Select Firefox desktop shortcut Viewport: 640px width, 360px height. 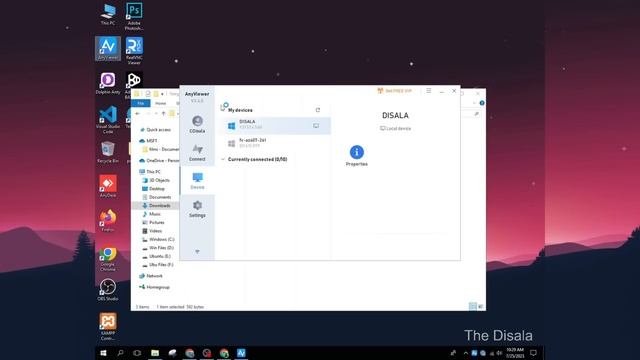[108, 221]
